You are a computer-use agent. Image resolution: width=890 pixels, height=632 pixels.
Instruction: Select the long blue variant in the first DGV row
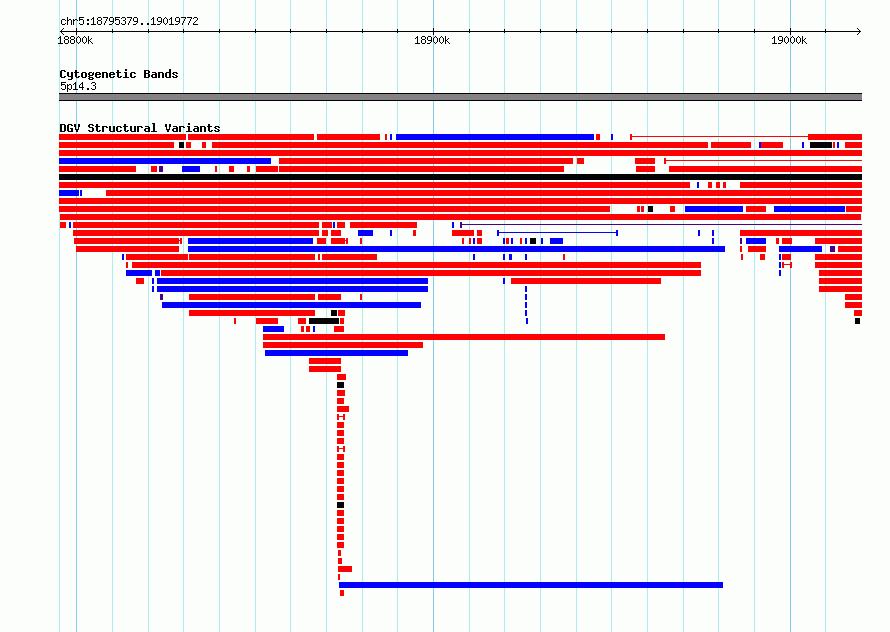coord(495,137)
